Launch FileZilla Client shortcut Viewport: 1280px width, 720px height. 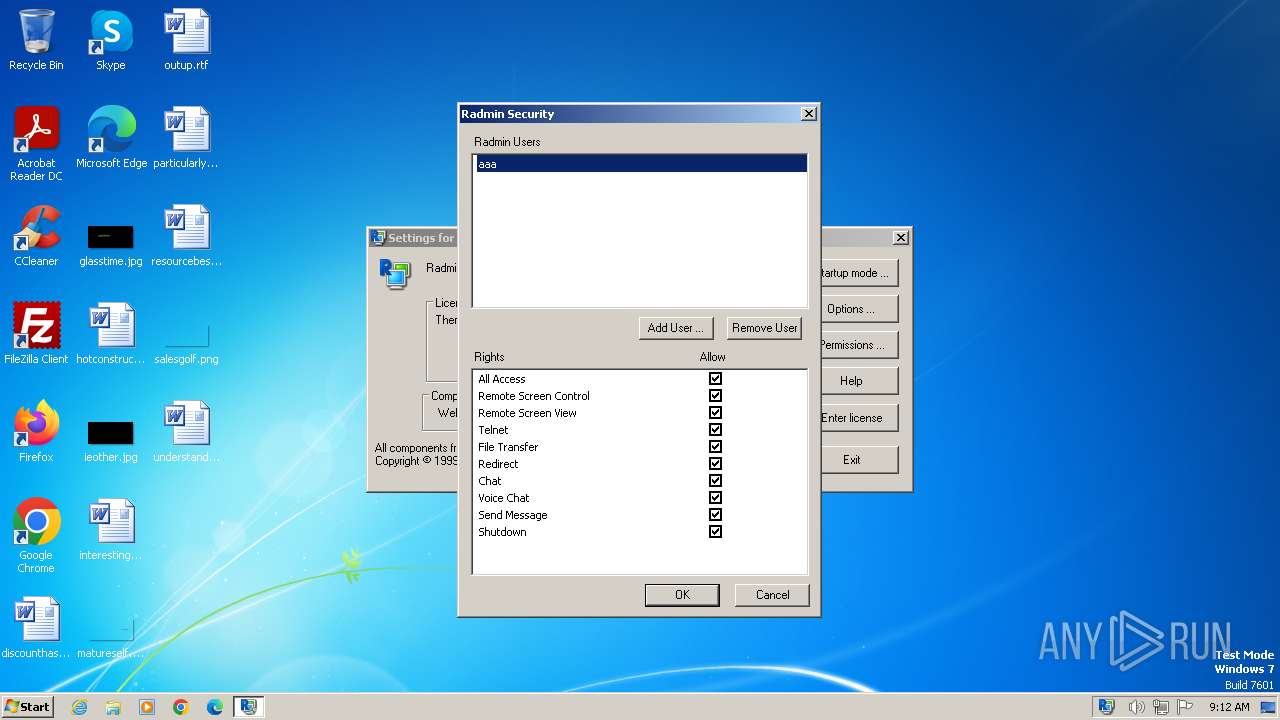[x=36, y=334]
